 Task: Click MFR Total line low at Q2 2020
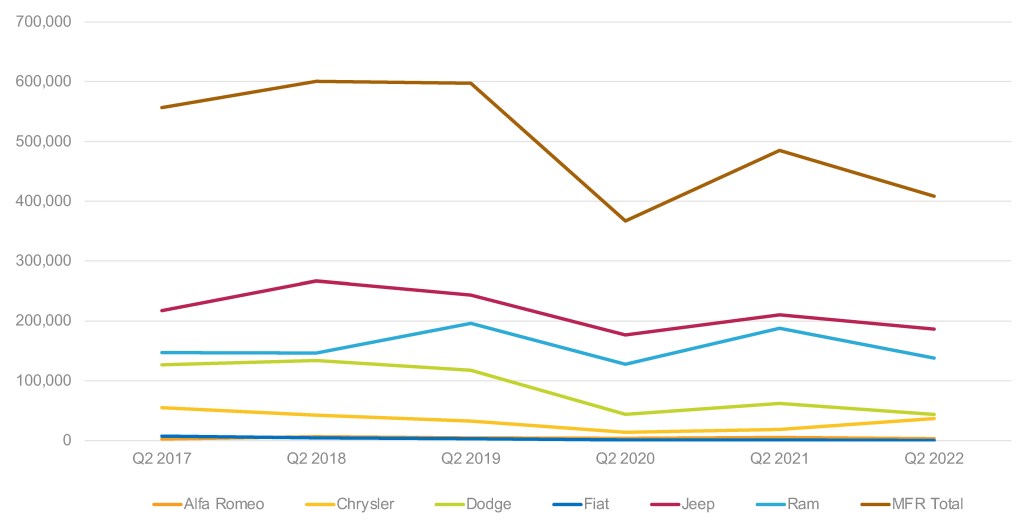point(625,221)
